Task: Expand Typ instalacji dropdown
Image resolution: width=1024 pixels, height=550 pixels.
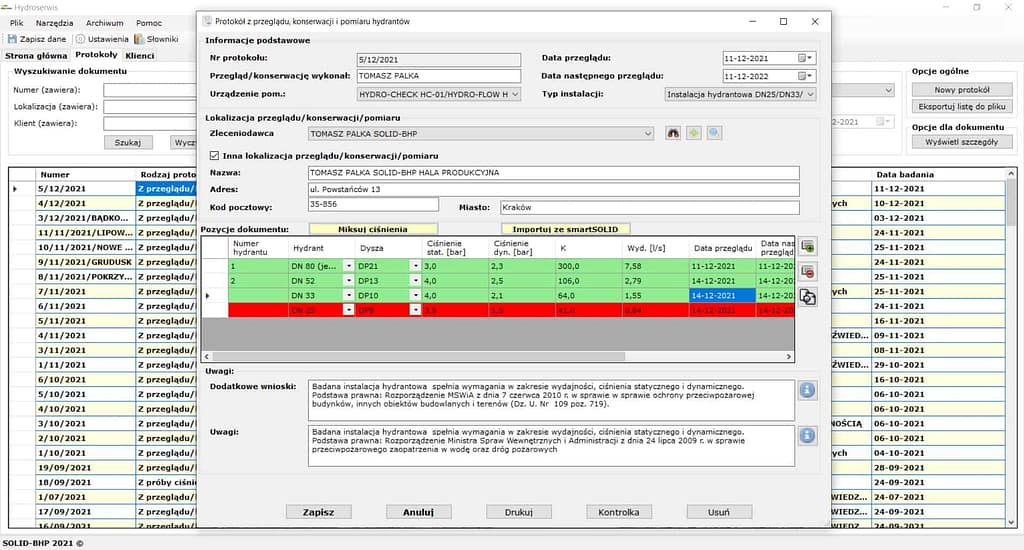Action: tap(810, 95)
